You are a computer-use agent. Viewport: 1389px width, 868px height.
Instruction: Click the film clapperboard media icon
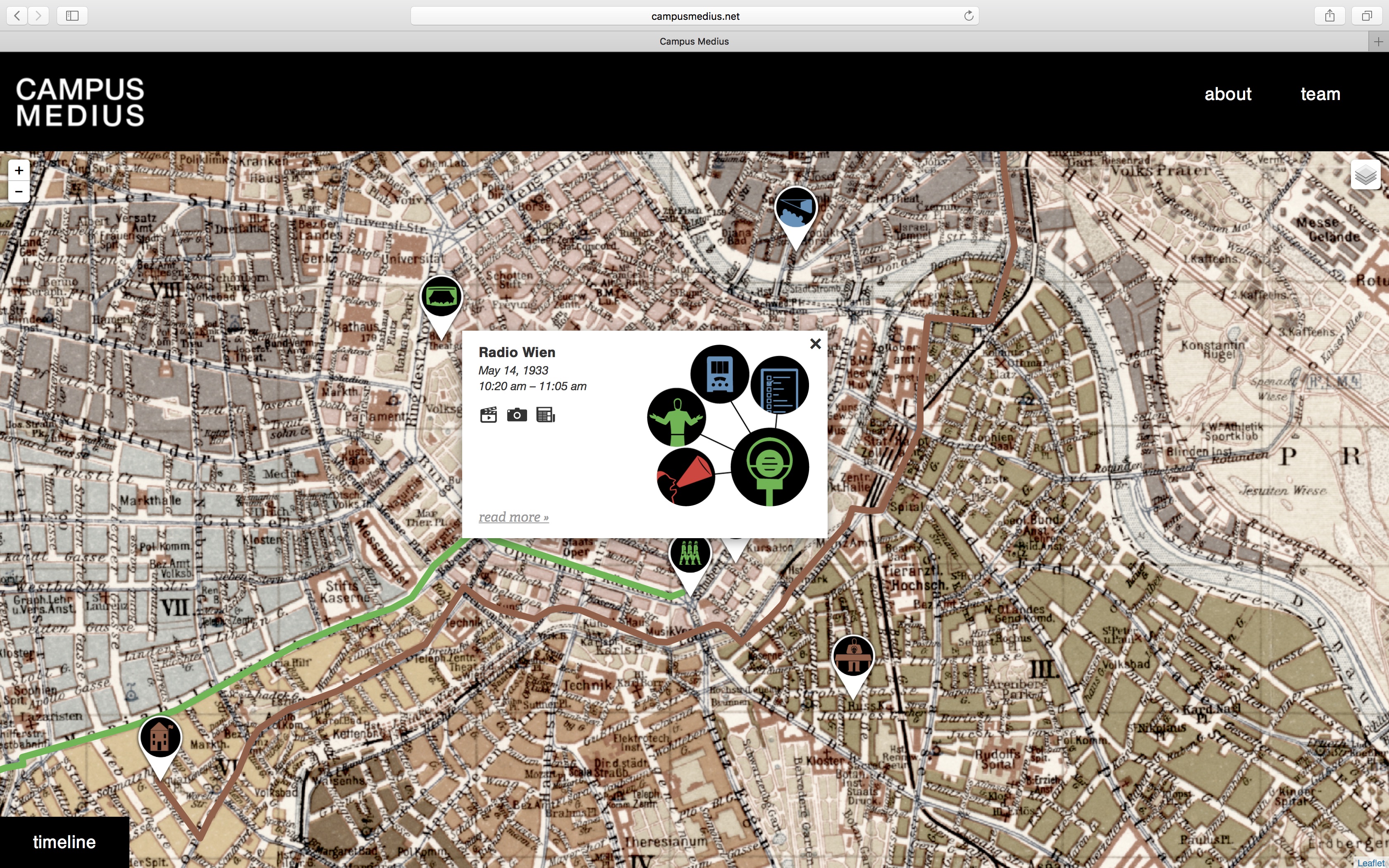coord(488,415)
